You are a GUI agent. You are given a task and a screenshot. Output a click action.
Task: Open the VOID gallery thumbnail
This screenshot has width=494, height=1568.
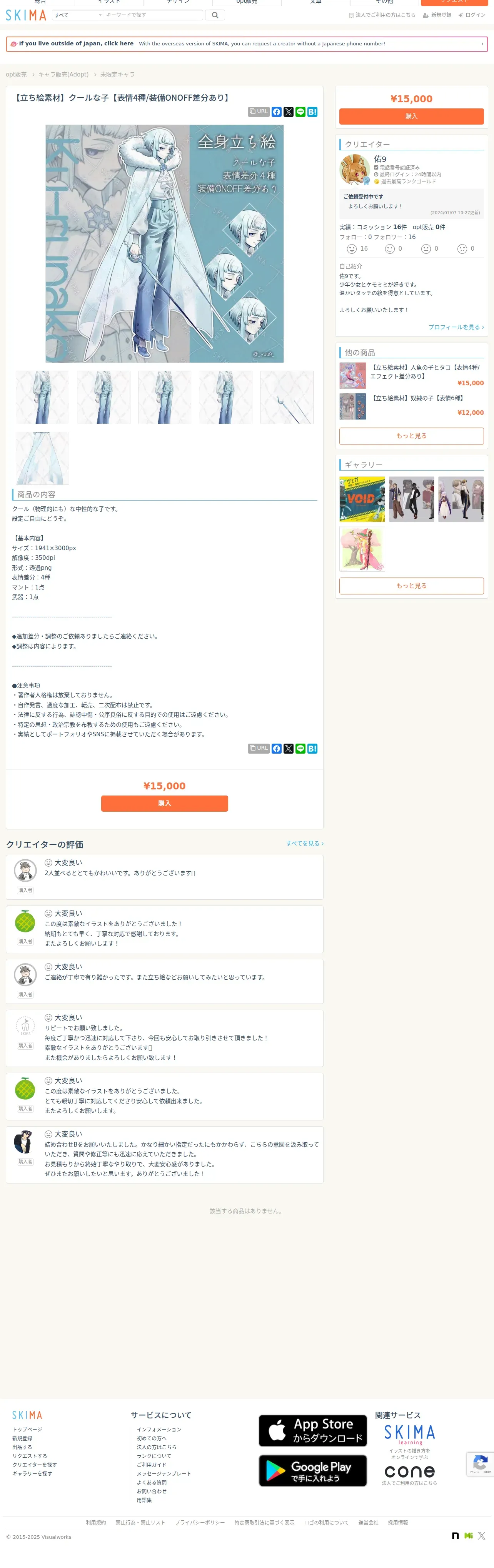(362, 499)
